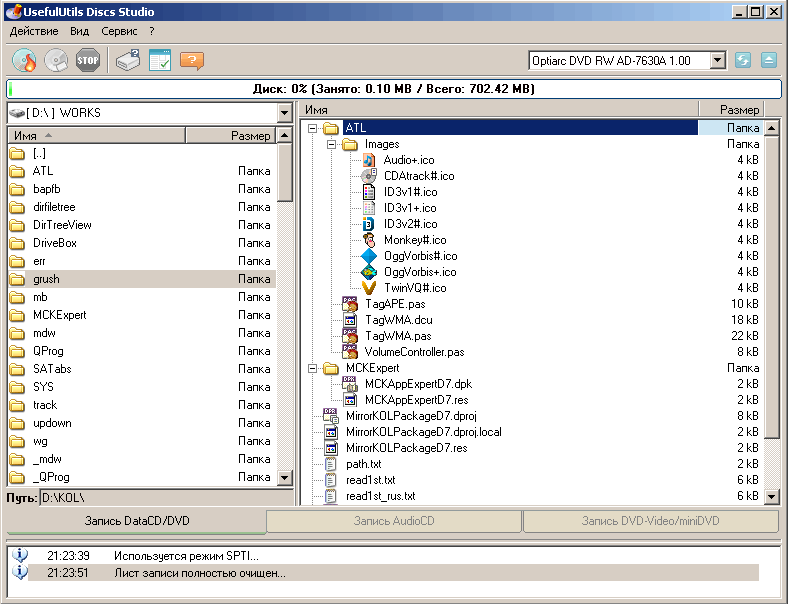Select the TagWMA.pas file in the tree
Screen dimensions: 788x604
tap(398, 336)
